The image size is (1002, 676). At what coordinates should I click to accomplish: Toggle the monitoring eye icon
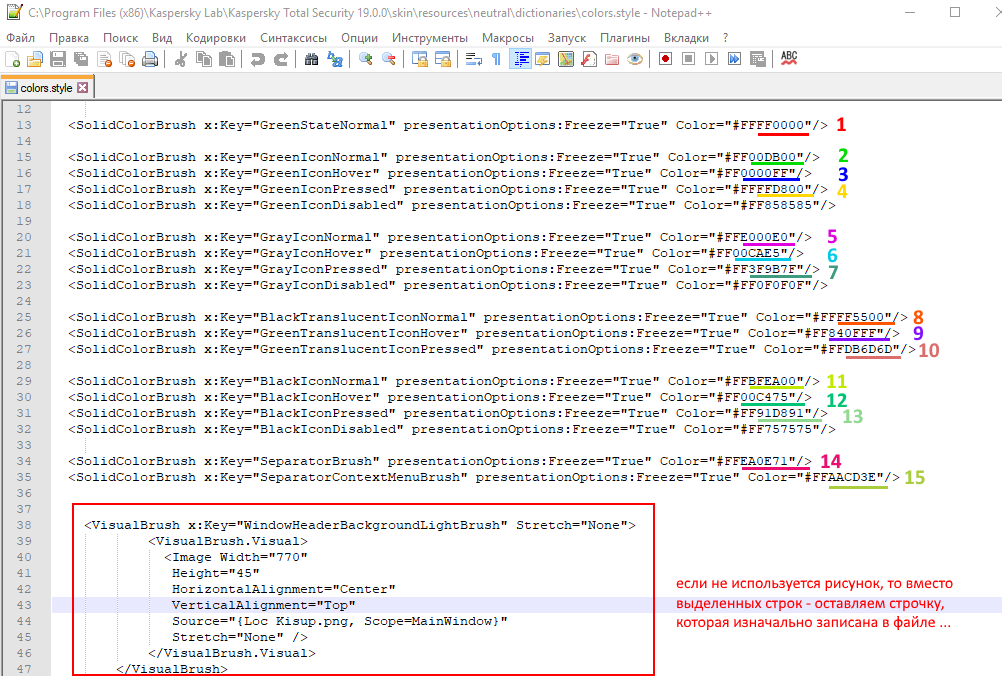[635, 59]
